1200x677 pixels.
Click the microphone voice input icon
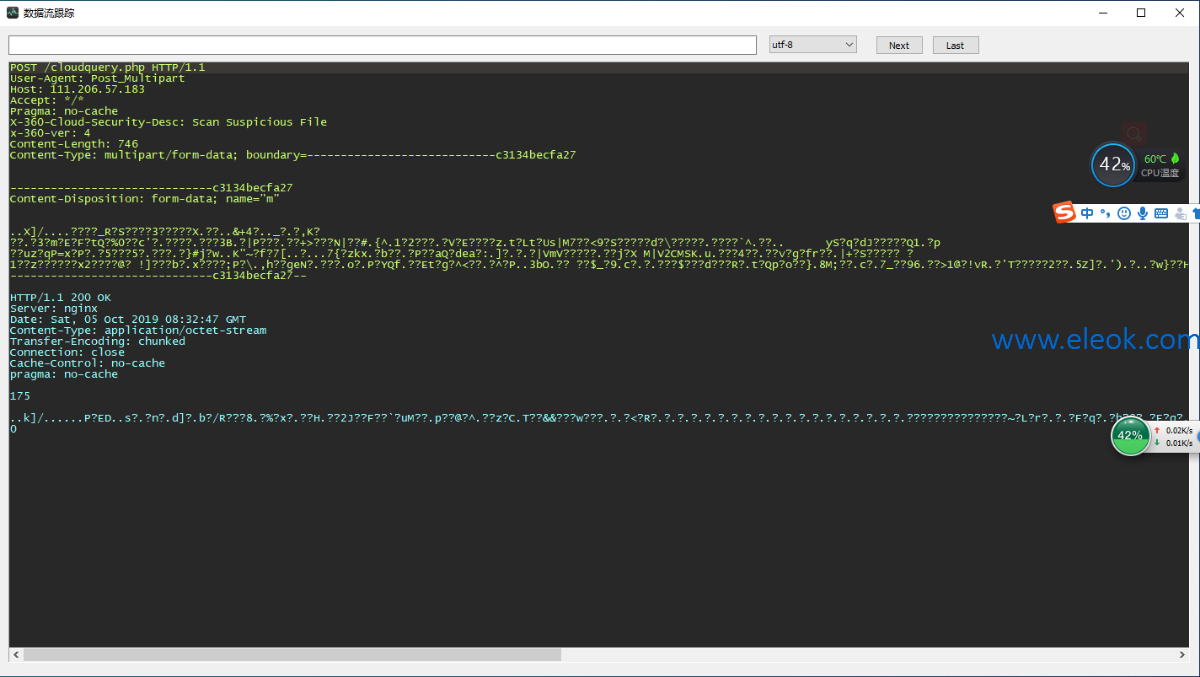[1142, 213]
